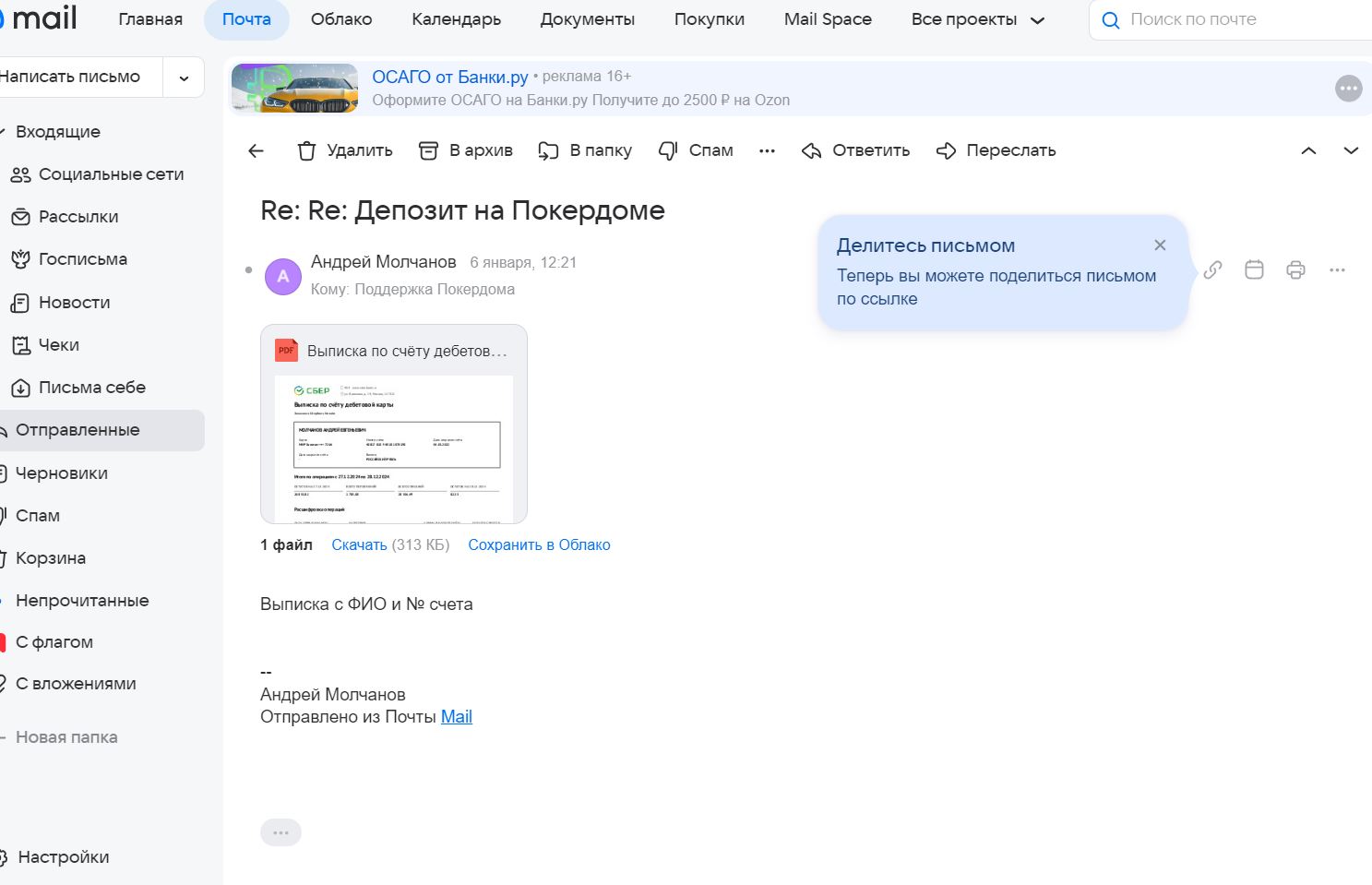Viewport: 1372px width, 885px height.
Task: Download the attachment via Скачать
Action: click(x=359, y=544)
